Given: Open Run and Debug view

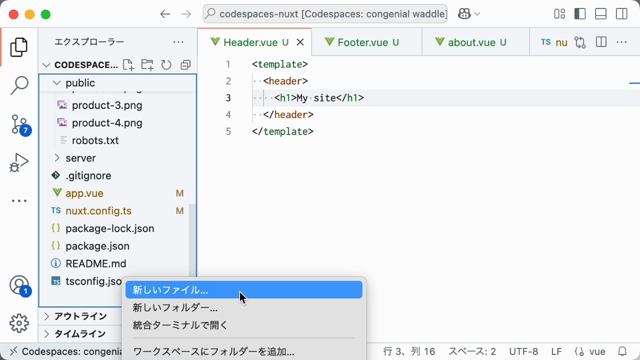Looking at the screenshot, I should pyautogui.click(x=19, y=162).
